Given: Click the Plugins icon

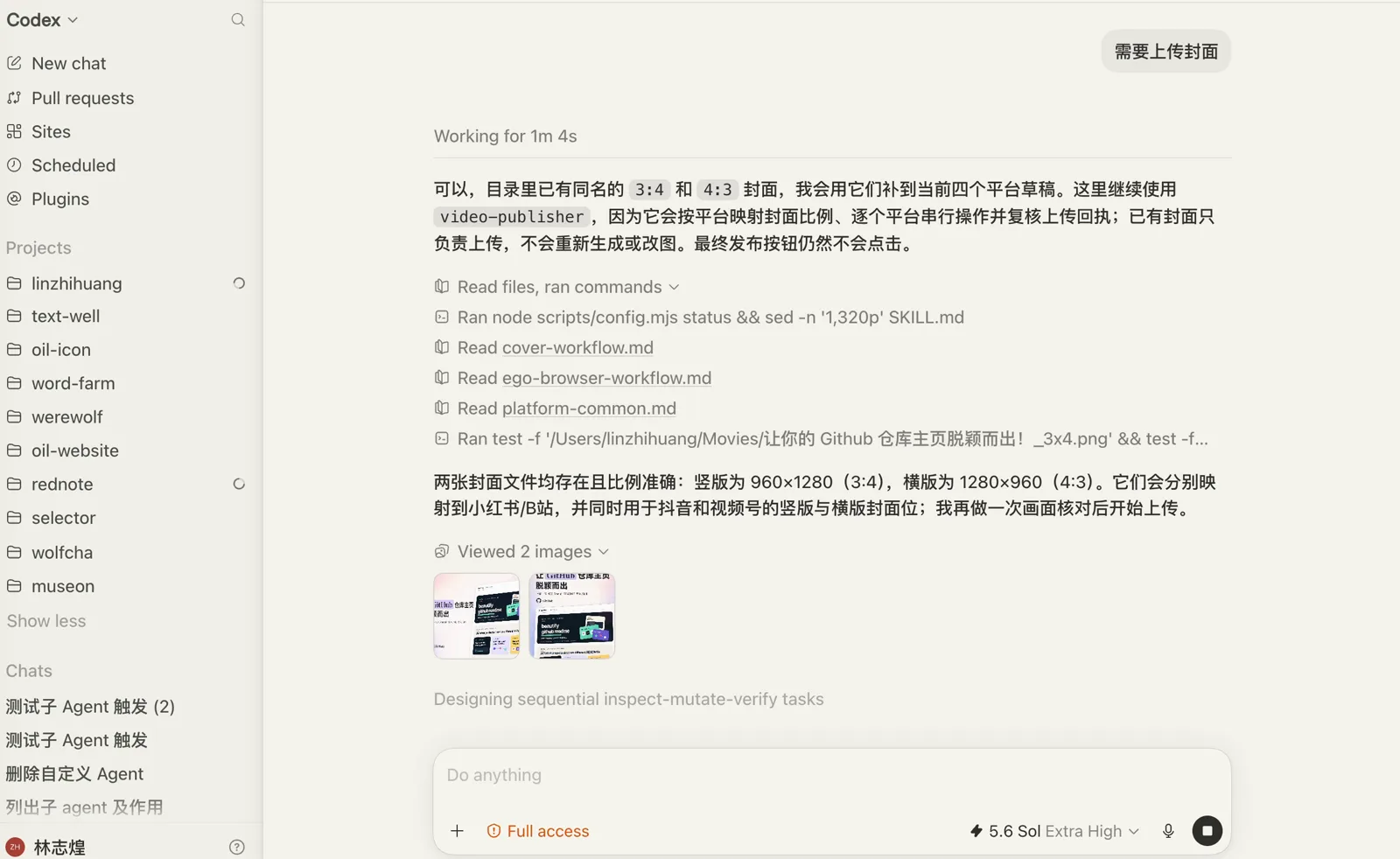Looking at the screenshot, I should [14, 199].
